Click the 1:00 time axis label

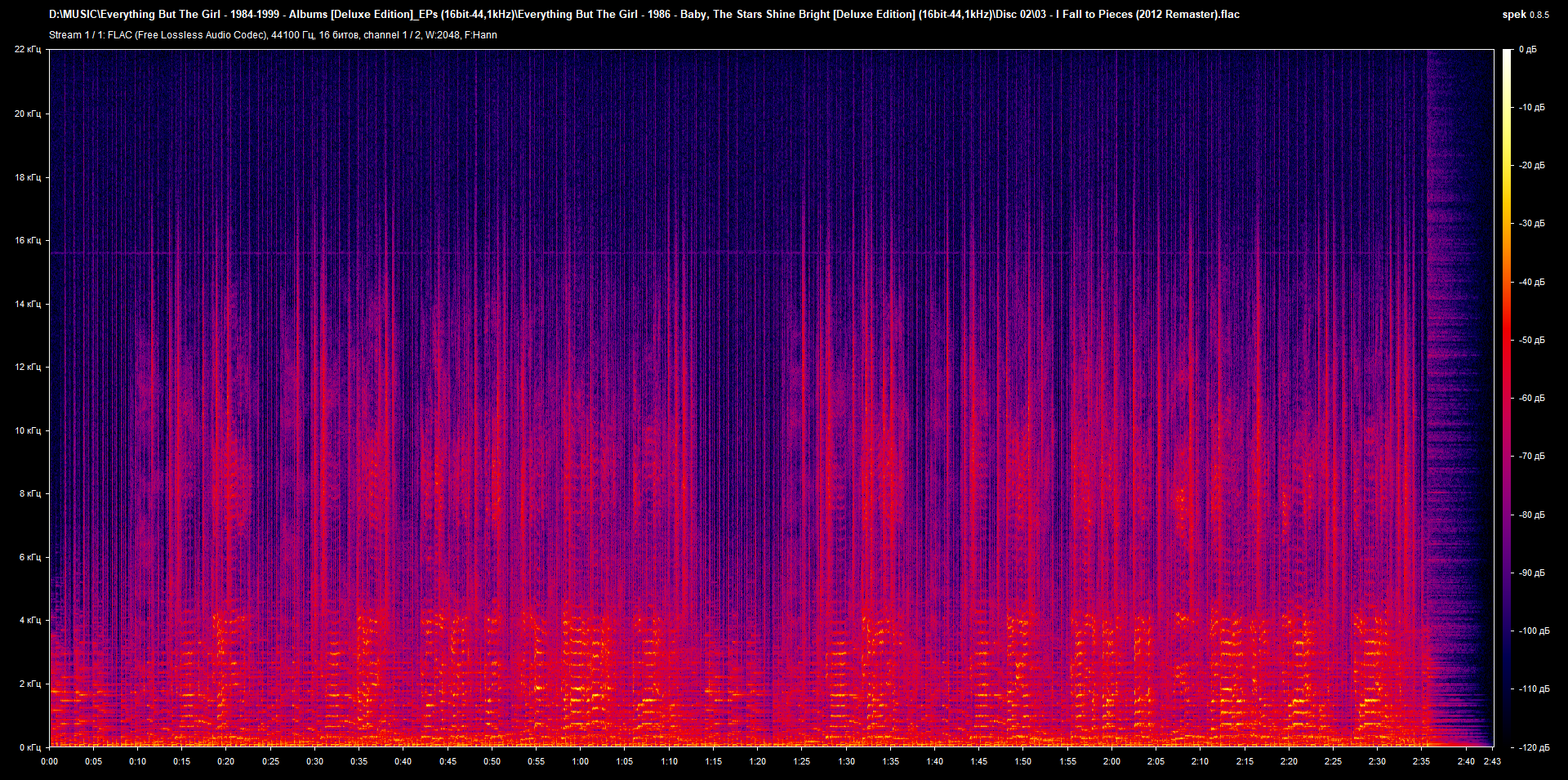point(580,761)
